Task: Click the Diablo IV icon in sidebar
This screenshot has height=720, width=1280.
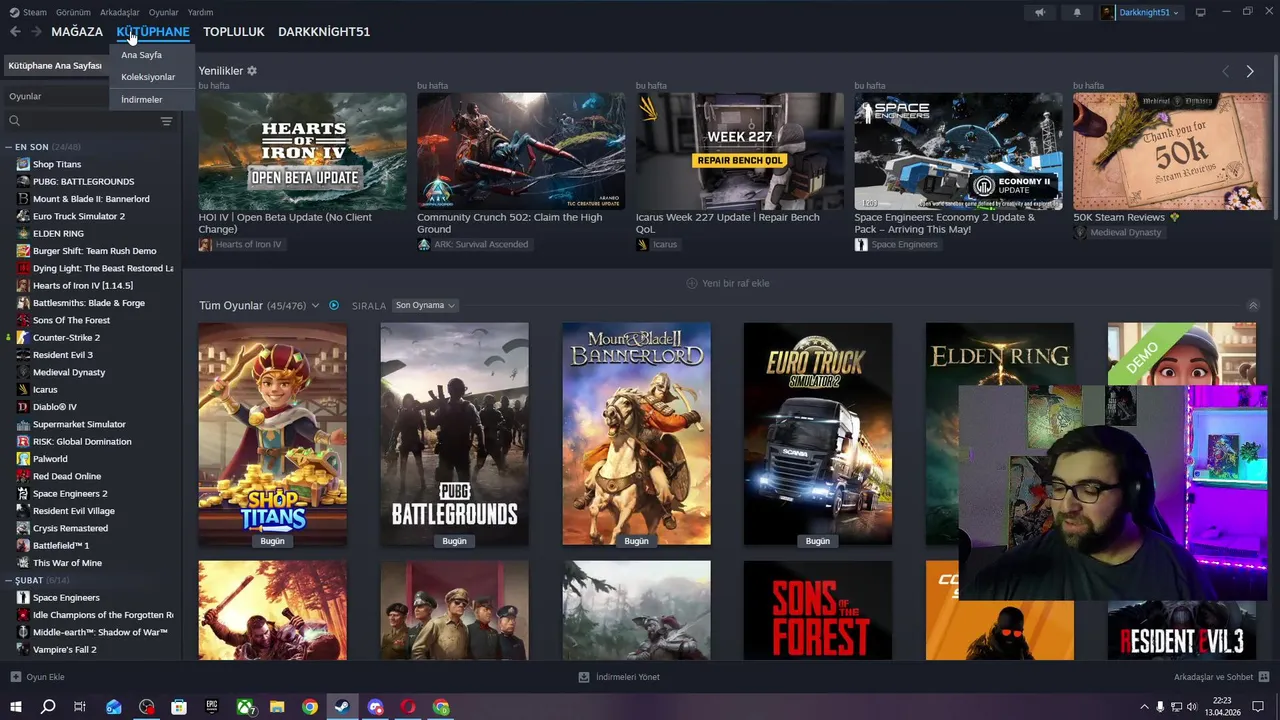Action: (23, 407)
